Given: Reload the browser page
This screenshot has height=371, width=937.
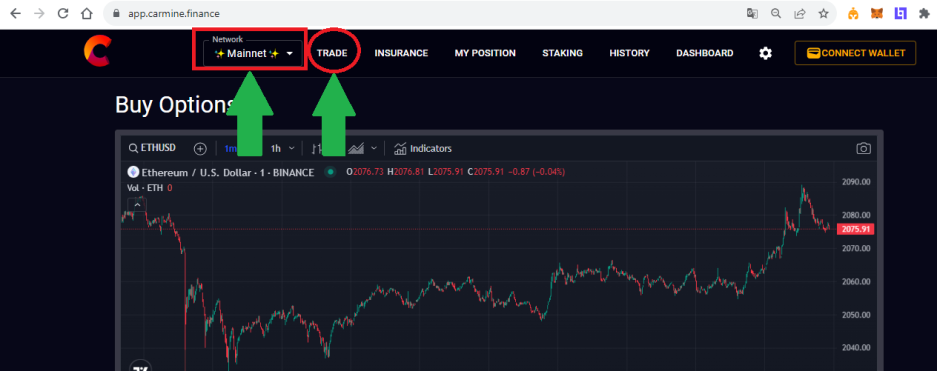Looking at the screenshot, I should [x=63, y=14].
